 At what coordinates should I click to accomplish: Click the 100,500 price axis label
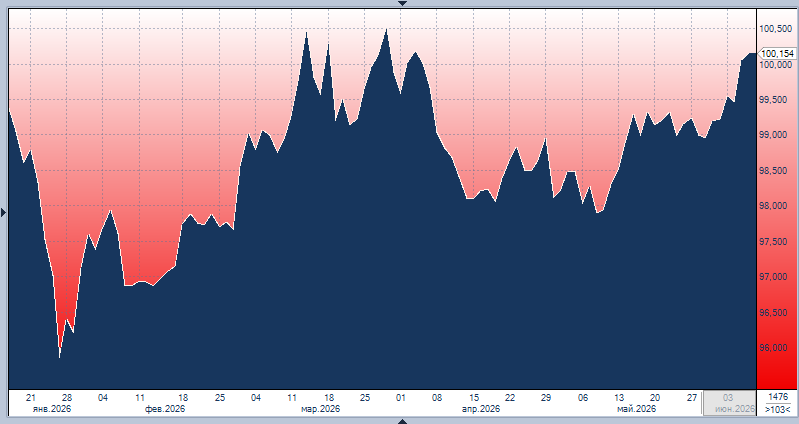click(x=776, y=29)
